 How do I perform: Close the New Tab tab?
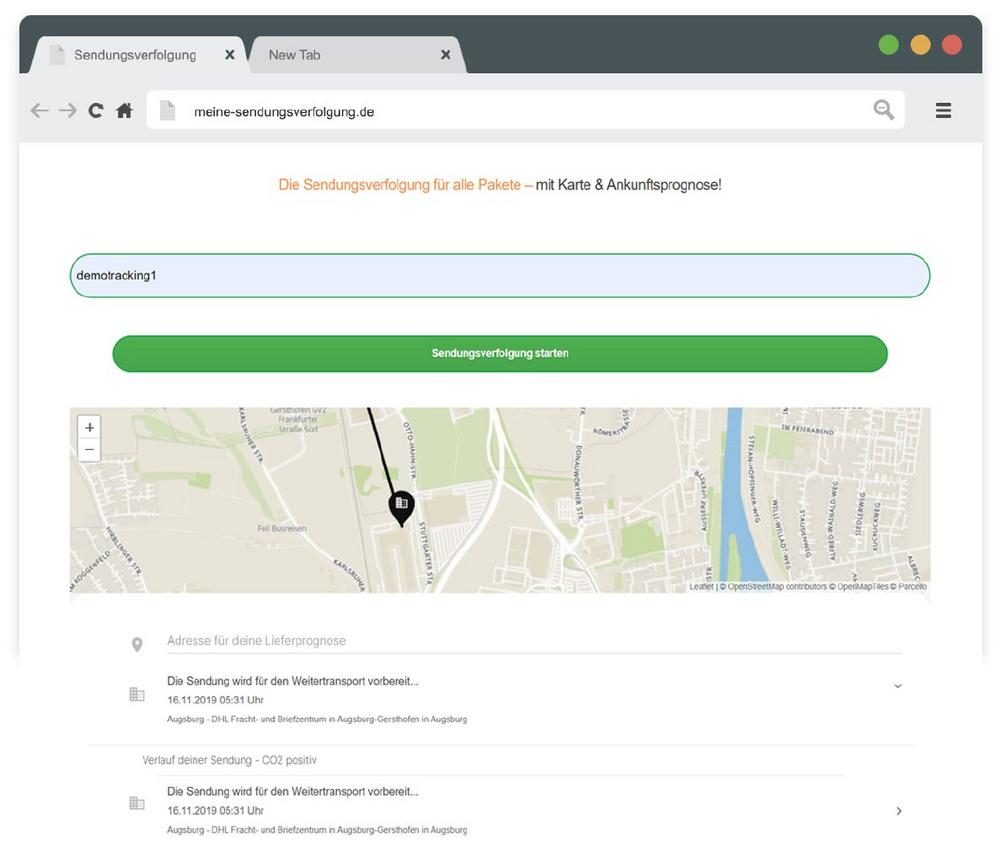[446, 55]
